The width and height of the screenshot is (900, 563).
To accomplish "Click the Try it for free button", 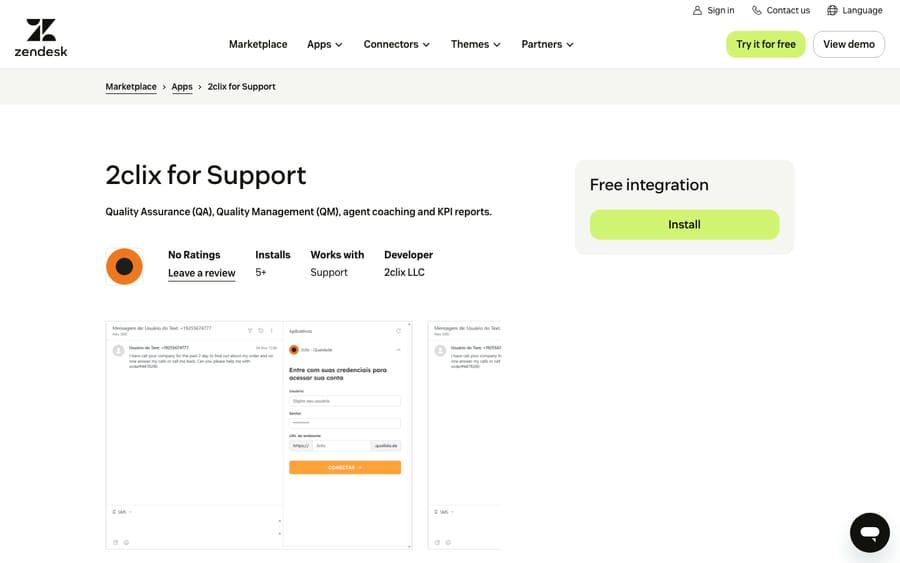I will (x=766, y=44).
